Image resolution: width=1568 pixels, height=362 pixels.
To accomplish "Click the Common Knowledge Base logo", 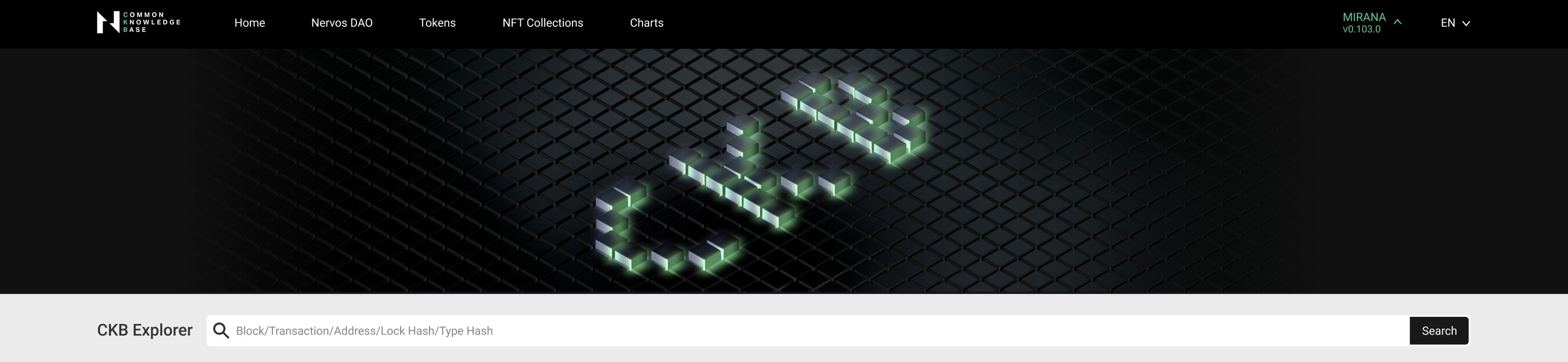I will tap(139, 22).
